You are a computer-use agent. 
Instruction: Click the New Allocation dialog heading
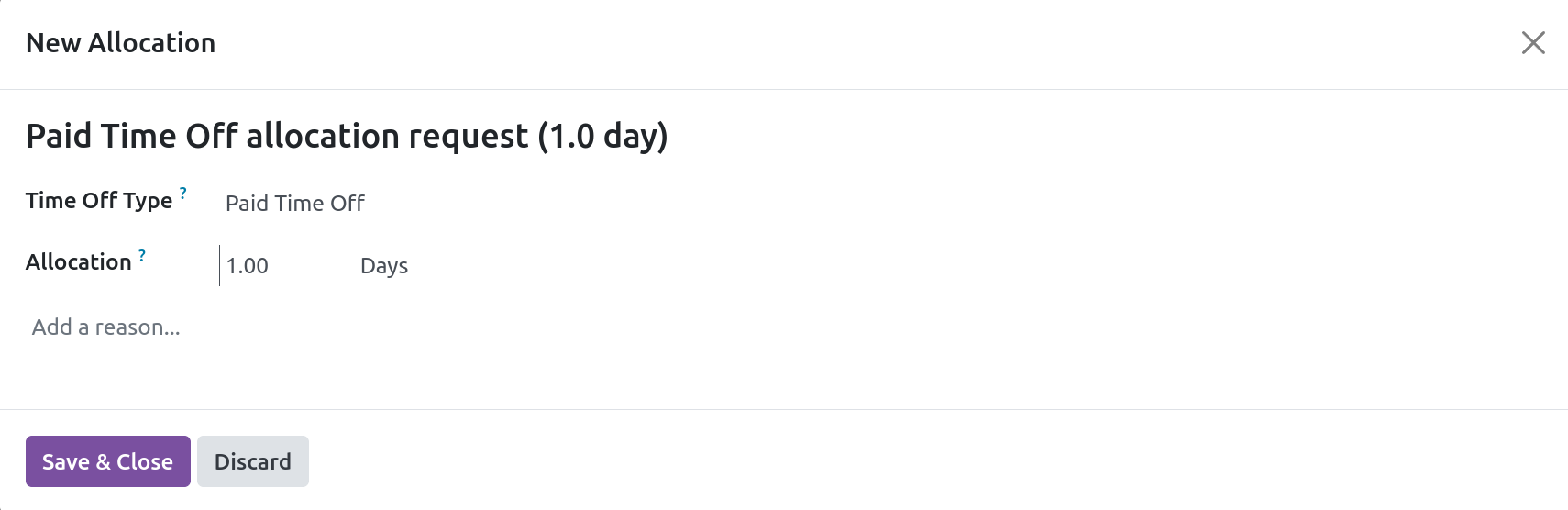click(120, 43)
